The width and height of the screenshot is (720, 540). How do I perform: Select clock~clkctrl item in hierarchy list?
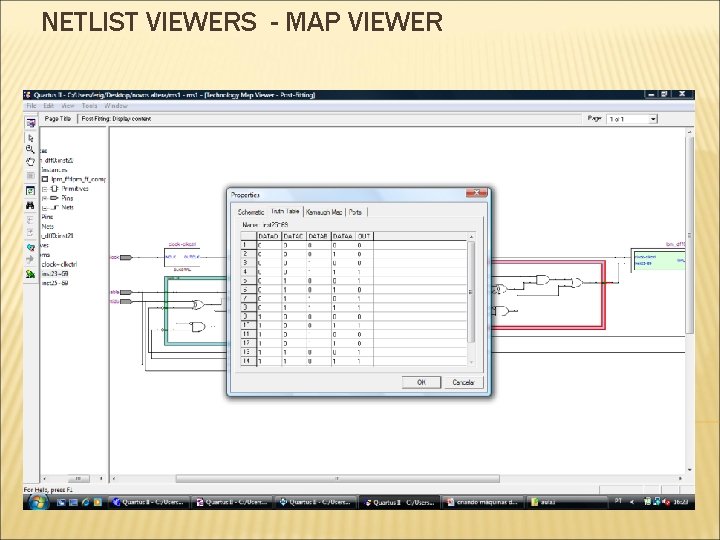click(59, 264)
